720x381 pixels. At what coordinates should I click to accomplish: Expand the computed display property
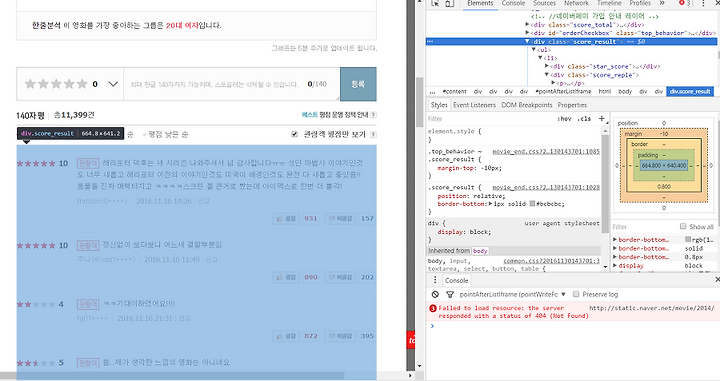(615, 265)
